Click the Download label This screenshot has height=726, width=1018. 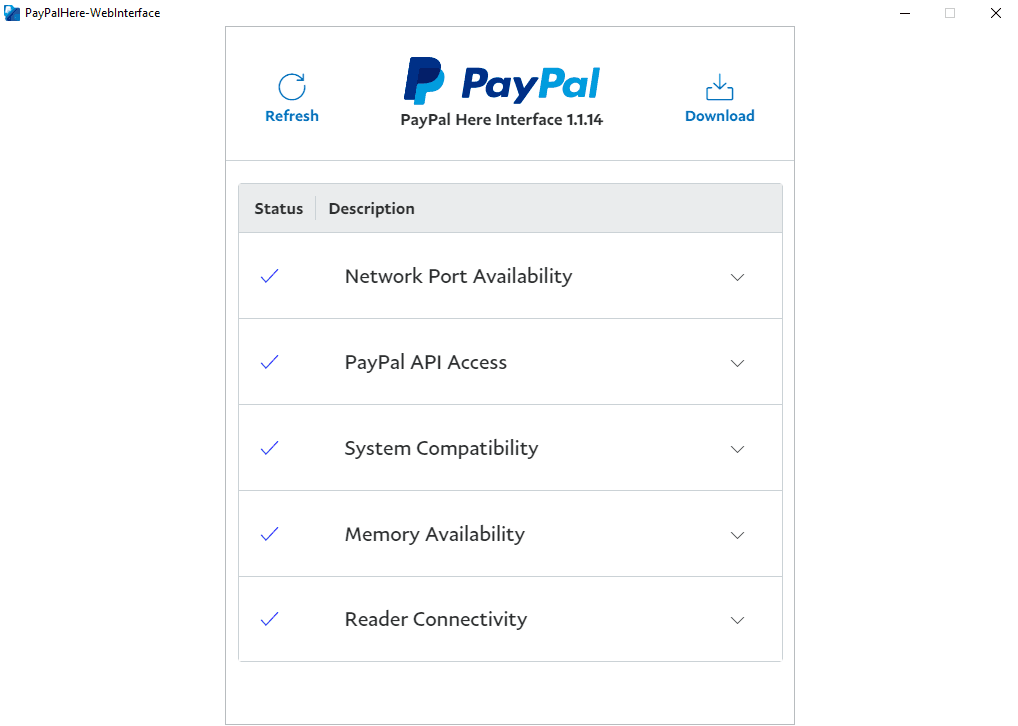pyautogui.click(x=719, y=115)
